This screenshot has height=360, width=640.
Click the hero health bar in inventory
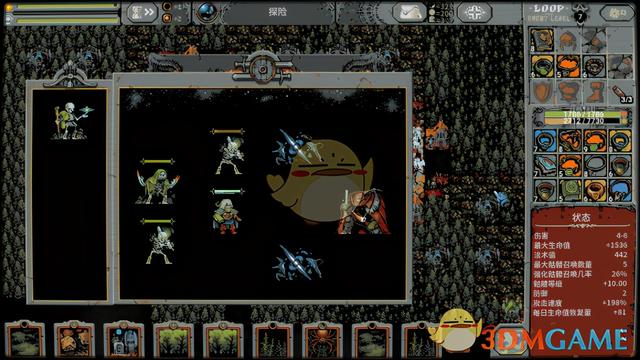[583, 114]
